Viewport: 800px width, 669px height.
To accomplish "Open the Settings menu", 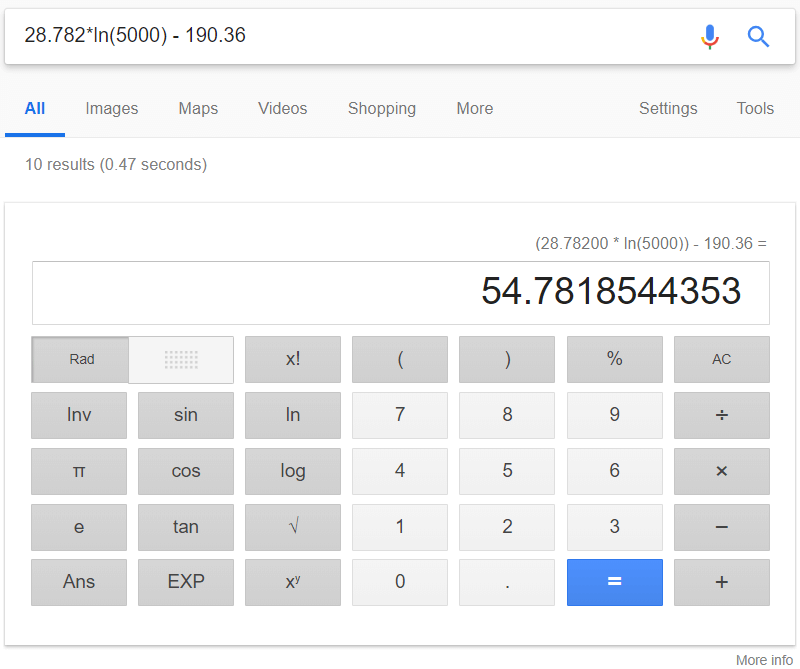I will click(x=668, y=109).
